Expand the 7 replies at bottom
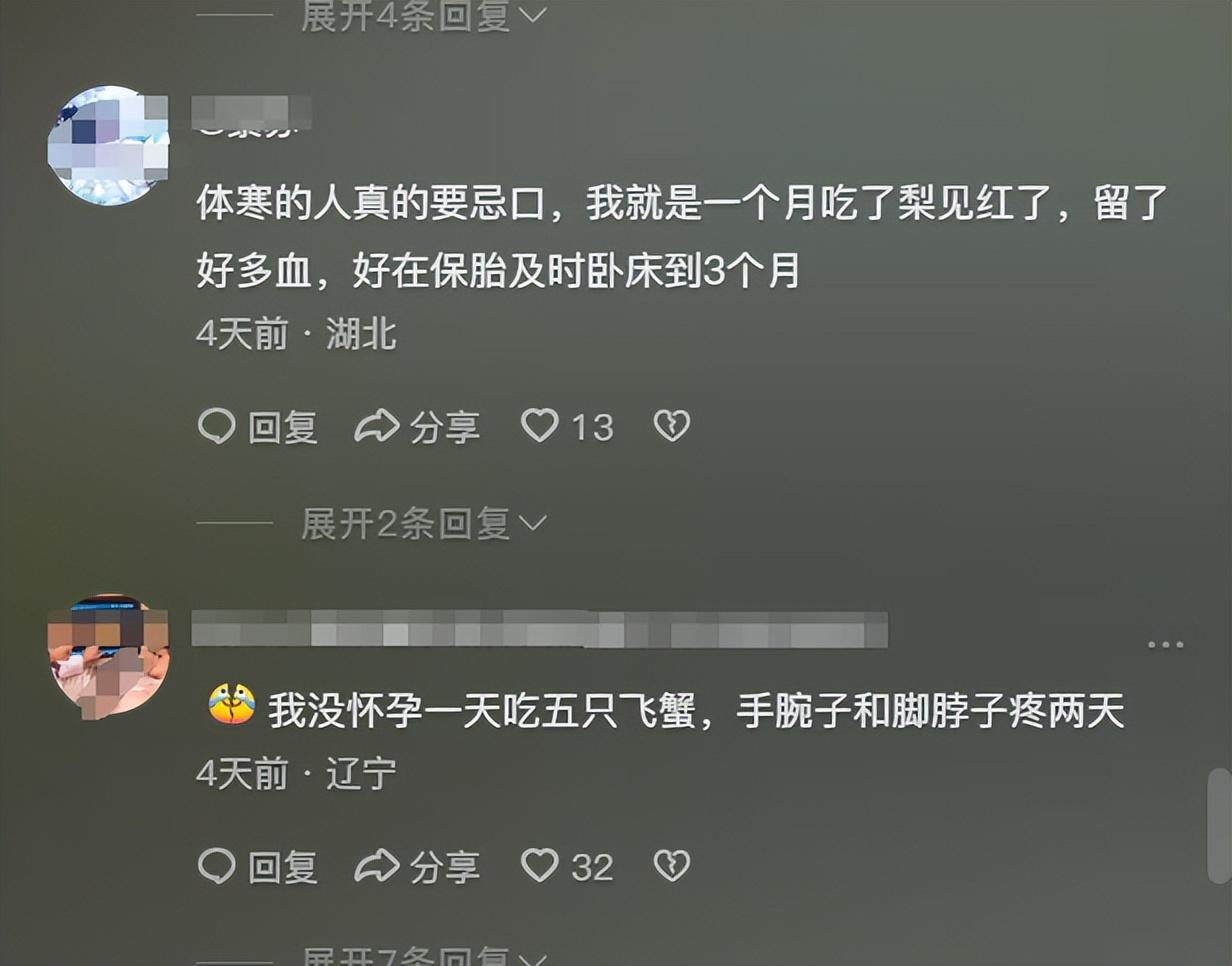 coord(424,955)
